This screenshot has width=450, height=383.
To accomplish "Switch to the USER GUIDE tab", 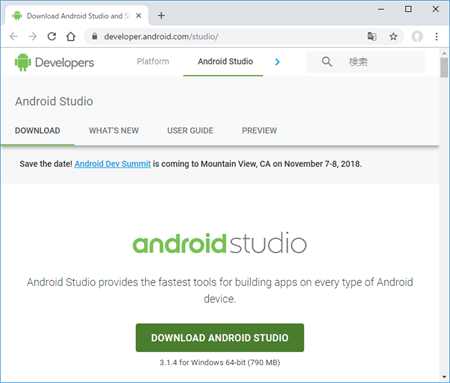I will [190, 130].
